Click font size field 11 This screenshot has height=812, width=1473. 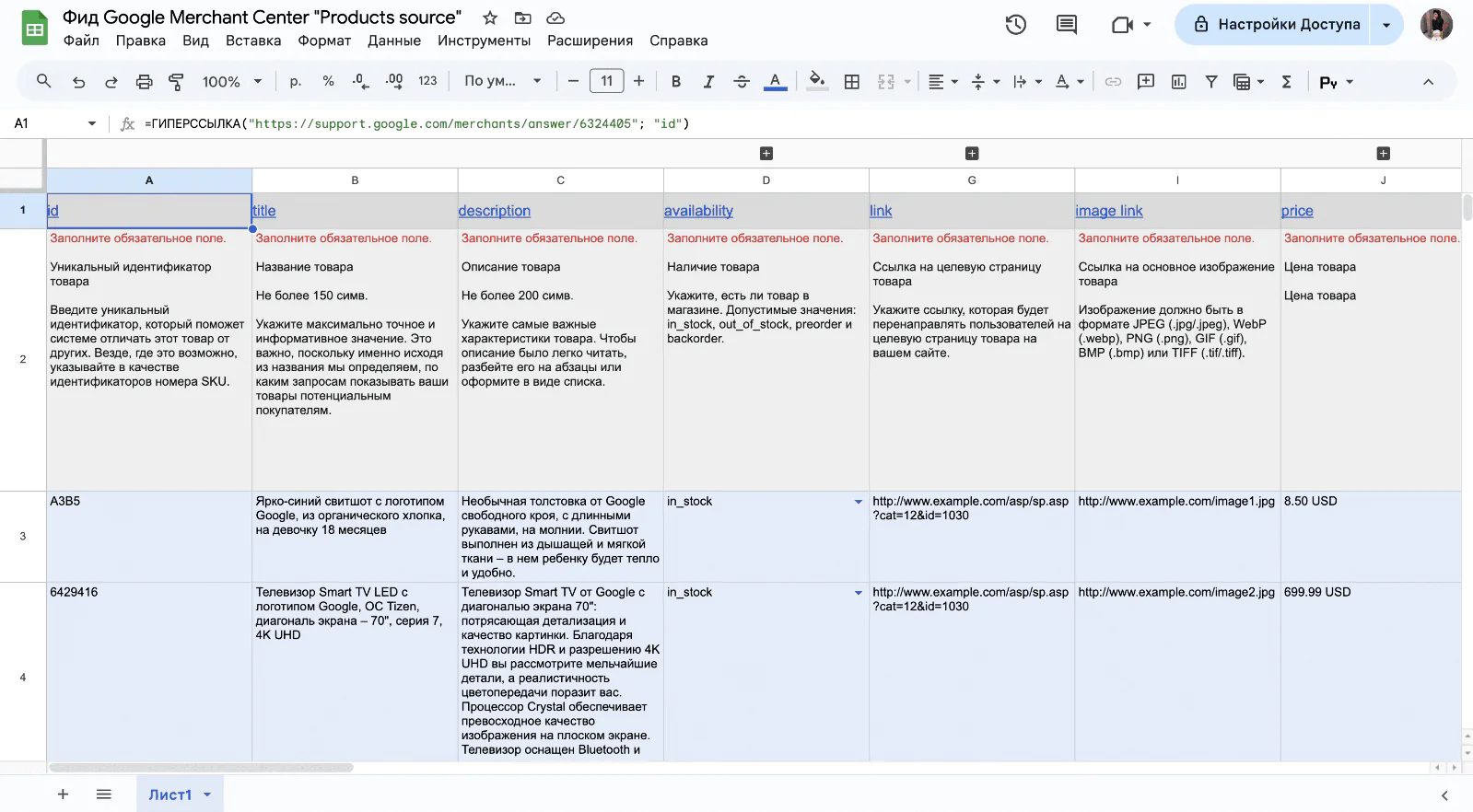(606, 81)
